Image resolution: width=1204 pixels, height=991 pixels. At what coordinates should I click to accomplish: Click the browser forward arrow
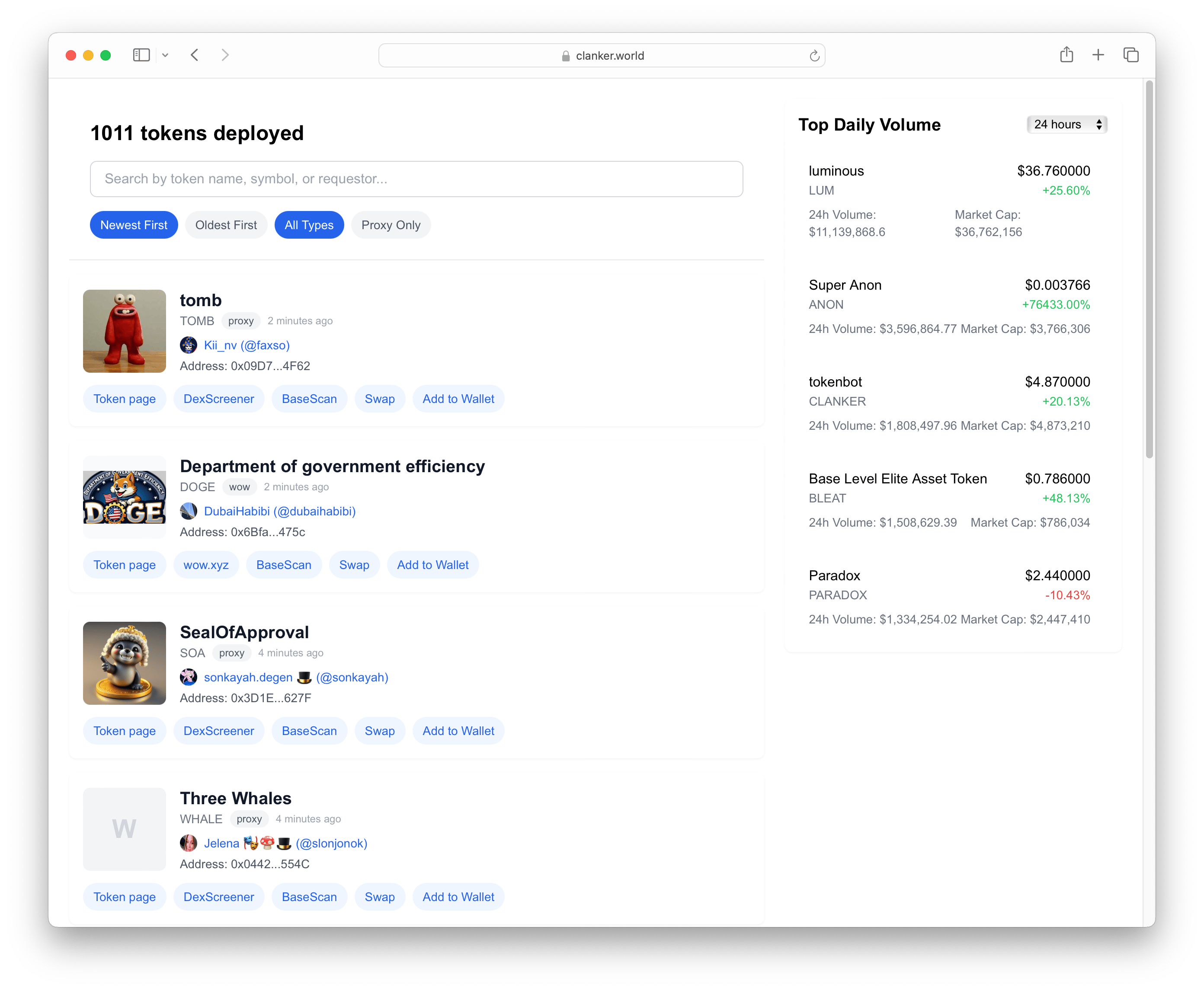pos(225,55)
